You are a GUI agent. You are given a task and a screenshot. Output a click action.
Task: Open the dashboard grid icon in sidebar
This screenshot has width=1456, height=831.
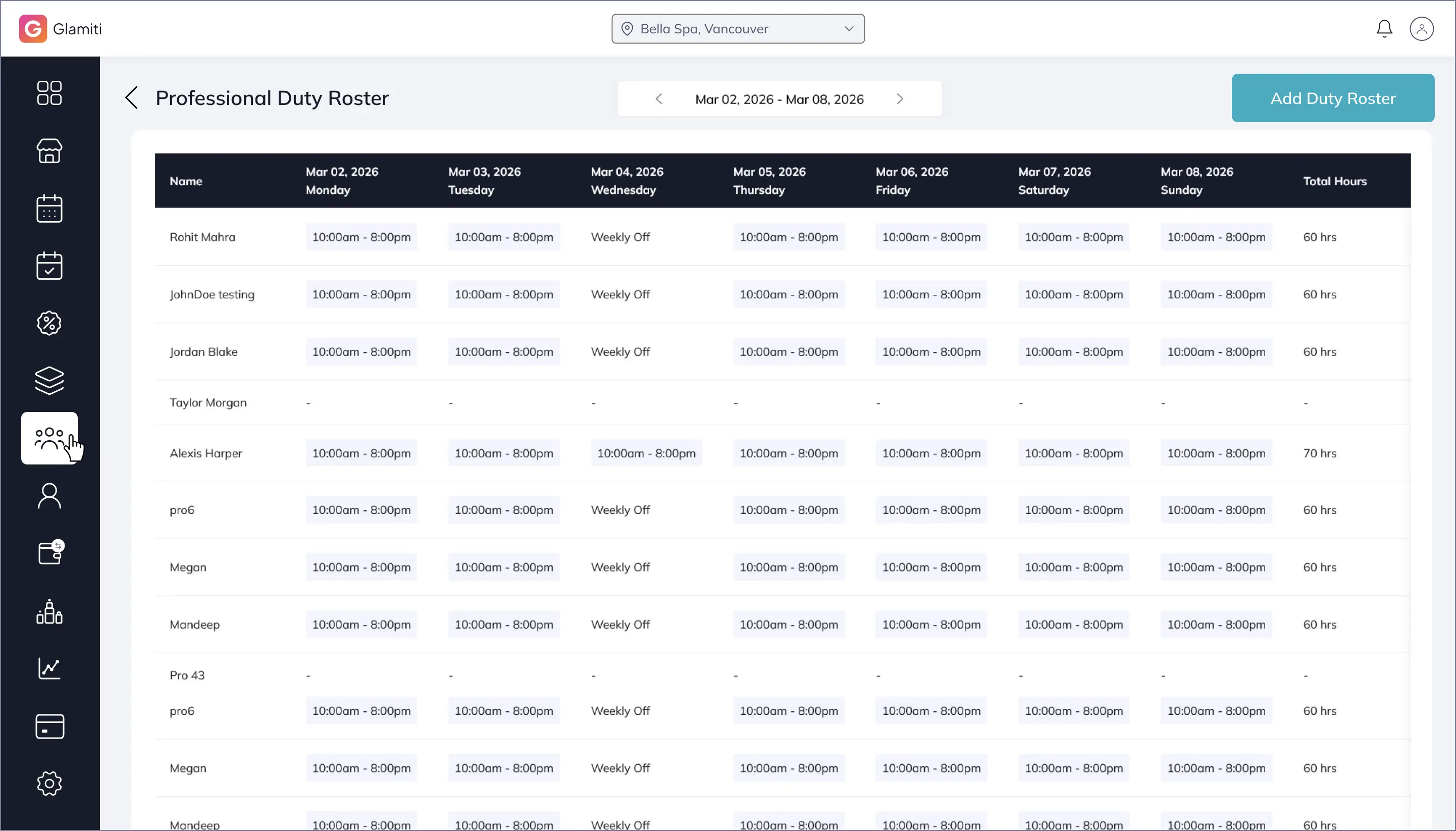tap(49, 92)
